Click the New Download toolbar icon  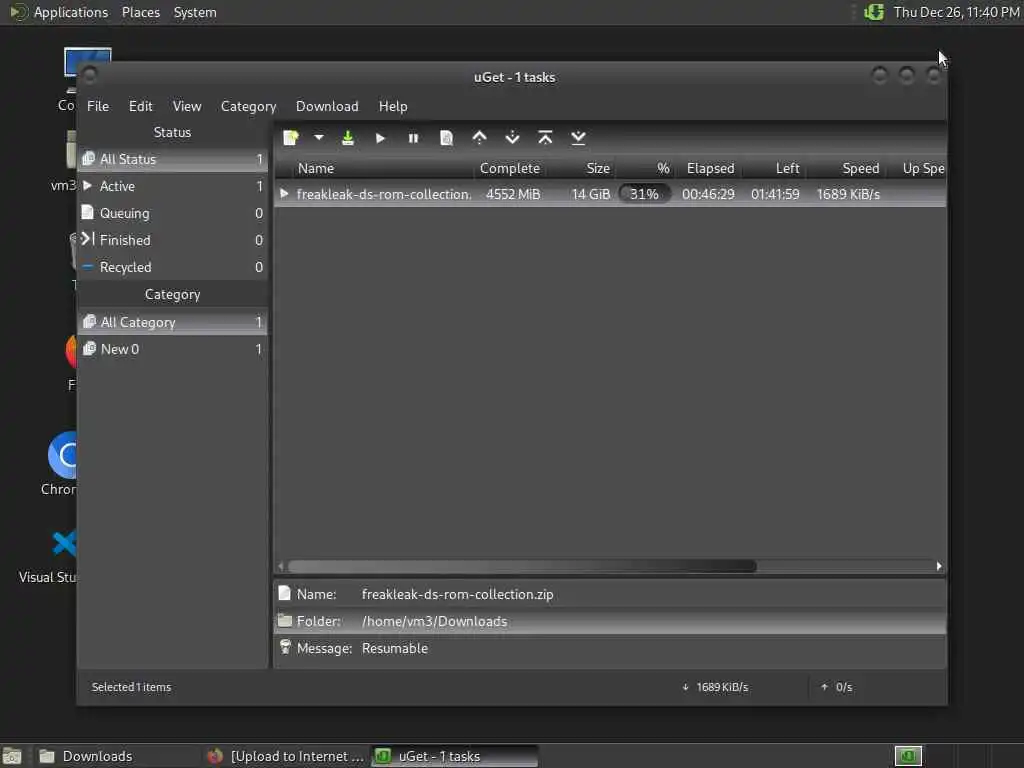coord(291,138)
